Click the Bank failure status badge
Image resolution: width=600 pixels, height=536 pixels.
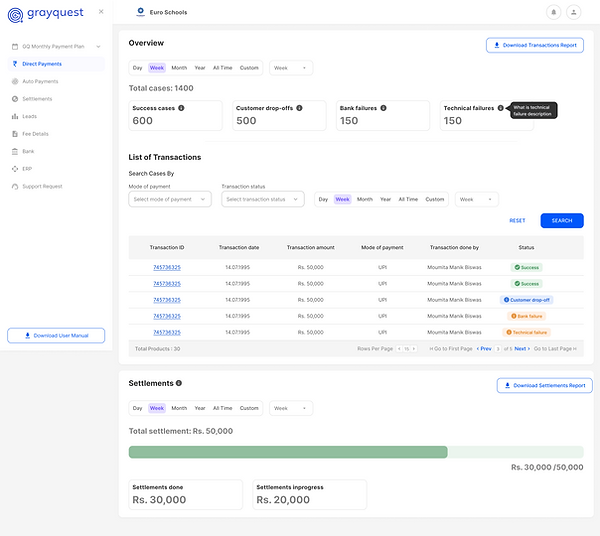click(527, 316)
